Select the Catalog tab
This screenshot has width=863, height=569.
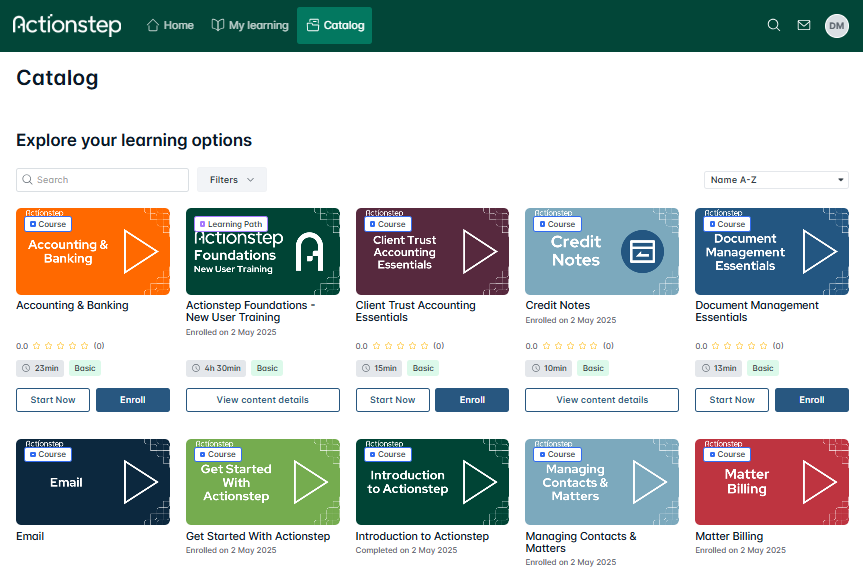click(335, 25)
